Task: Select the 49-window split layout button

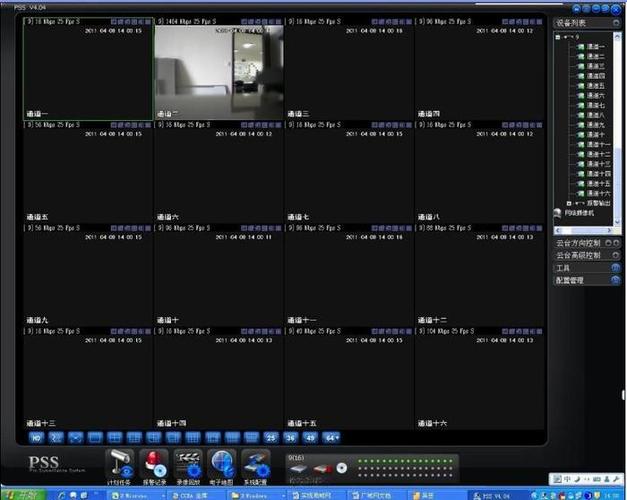Action: click(x=310, y=438)
